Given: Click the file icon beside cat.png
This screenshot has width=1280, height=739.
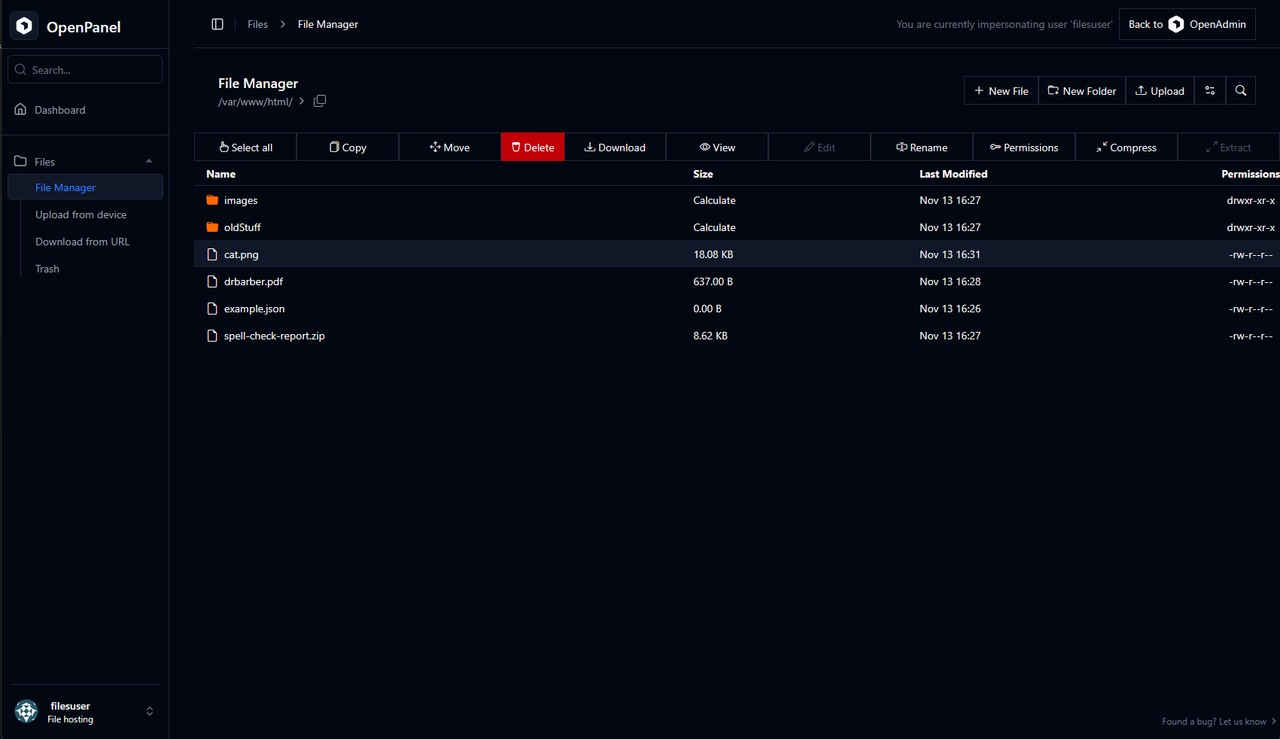Looking at the screenshot, I should pyautogui.click(x=211, y=254).
